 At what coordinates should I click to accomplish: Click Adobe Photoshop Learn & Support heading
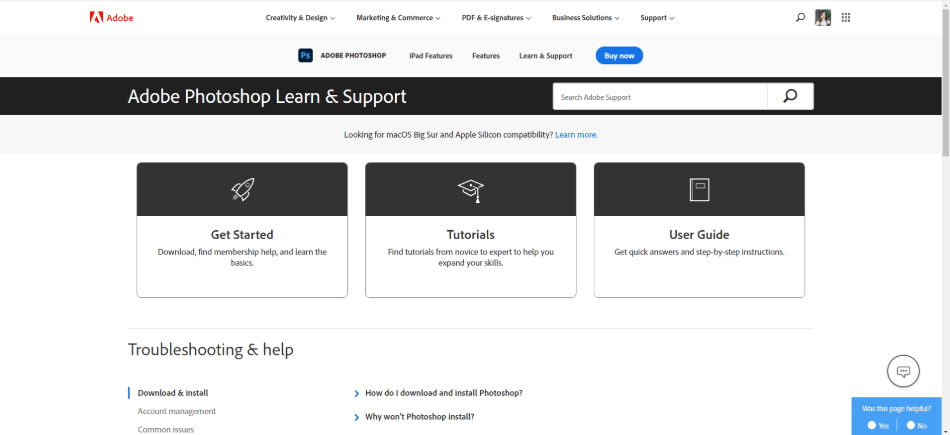click(x=267, y=96)
